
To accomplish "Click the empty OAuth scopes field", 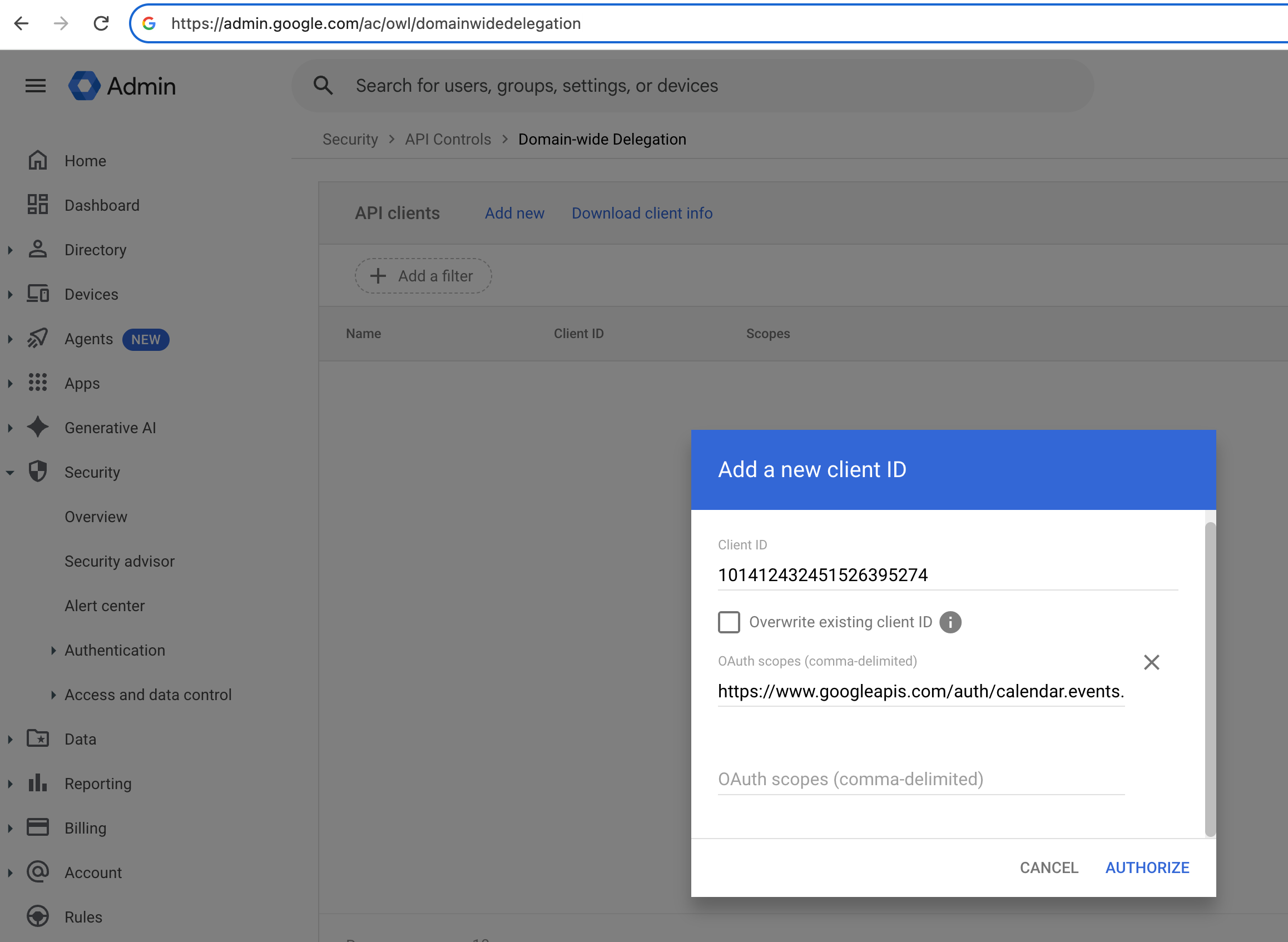I will coord(921,779).
